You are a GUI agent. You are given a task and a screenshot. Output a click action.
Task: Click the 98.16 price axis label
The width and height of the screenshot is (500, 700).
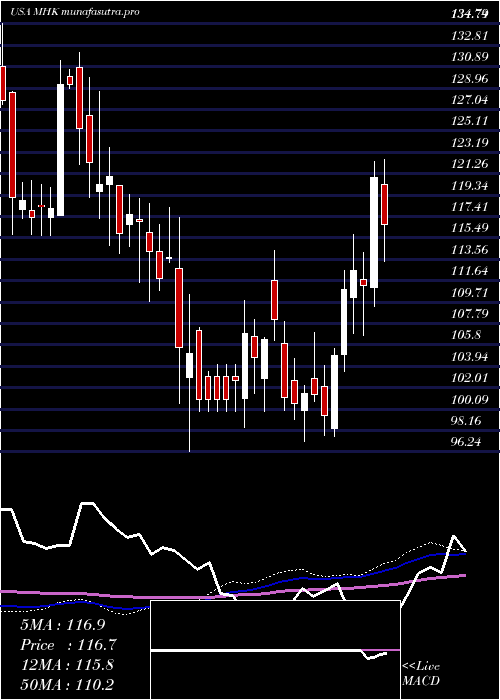[x=467, y=421]
